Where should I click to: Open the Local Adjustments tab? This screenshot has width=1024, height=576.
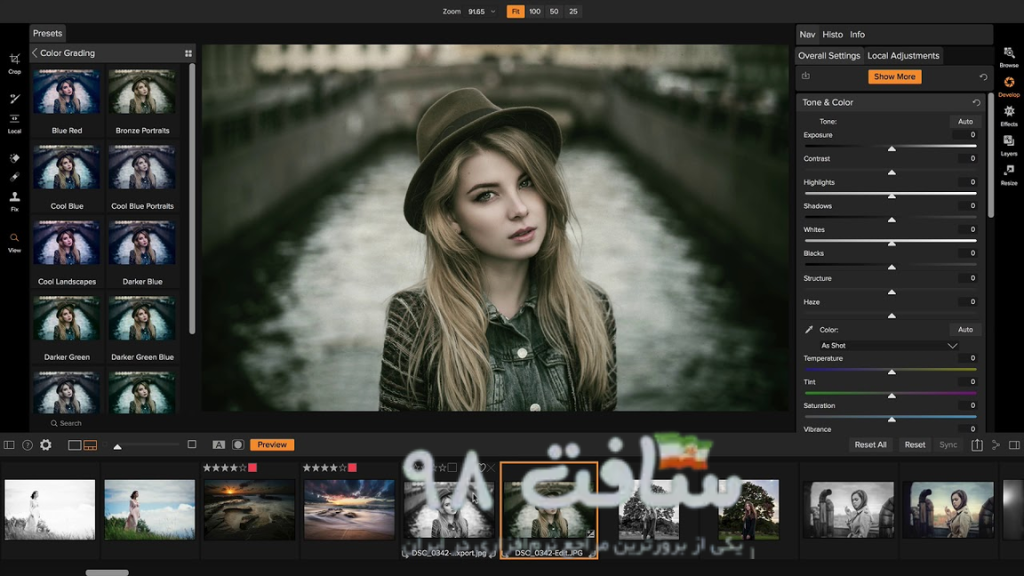(x=903, y=56)
